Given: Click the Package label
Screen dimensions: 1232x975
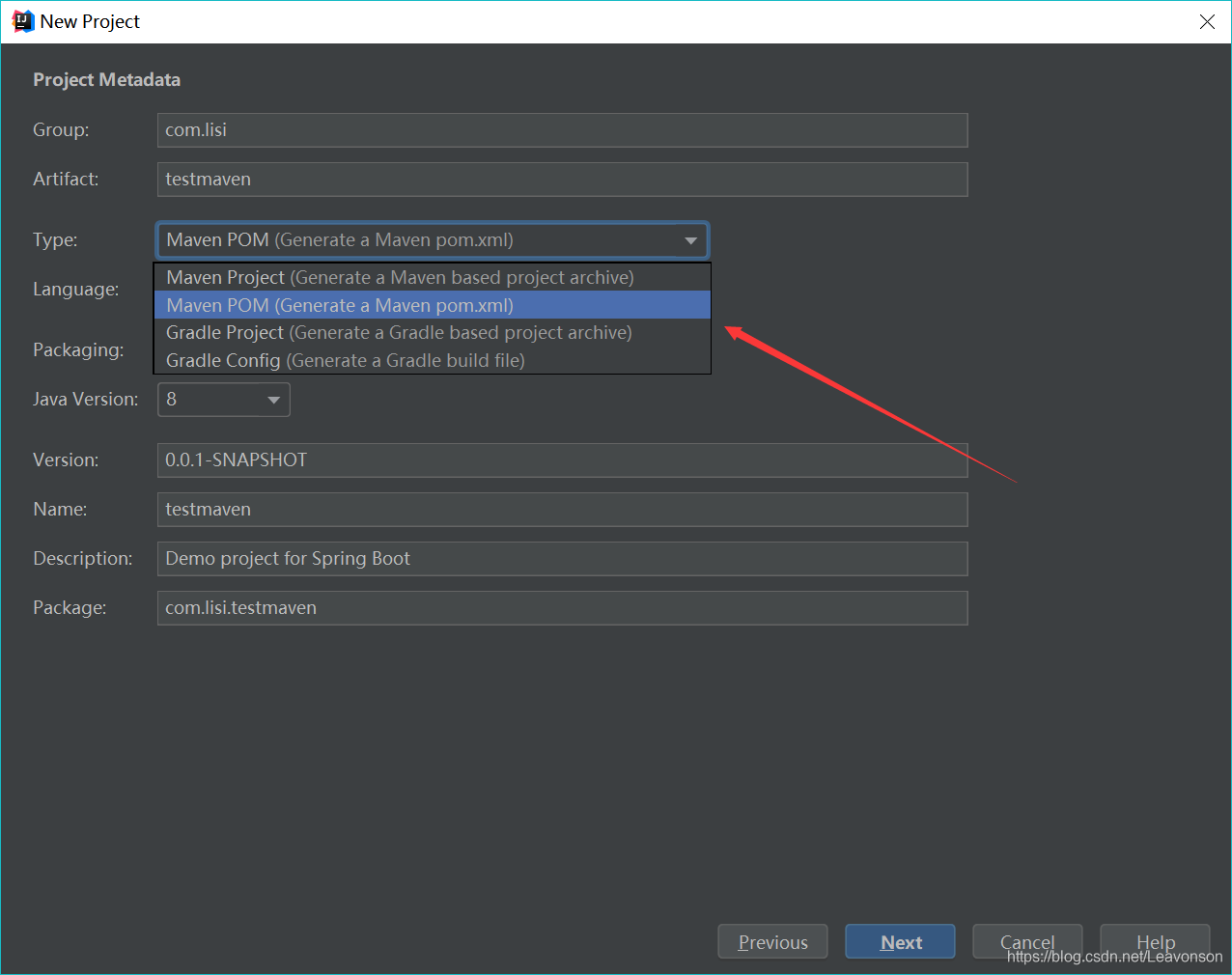Looking at the screenshot, I should pyautogui.click(x=70, y=608).
